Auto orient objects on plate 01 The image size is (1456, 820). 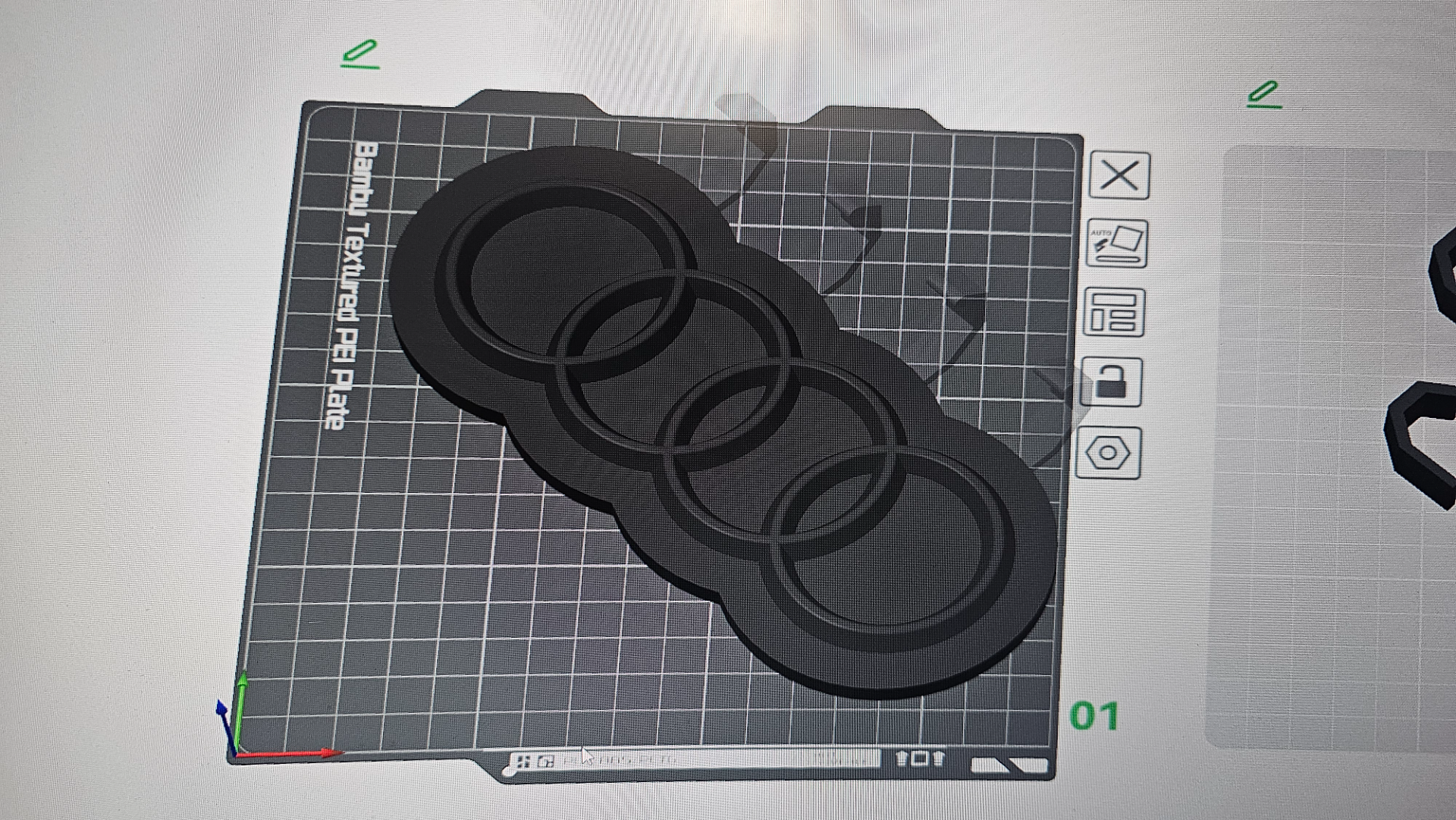(x=1117, y=243)
